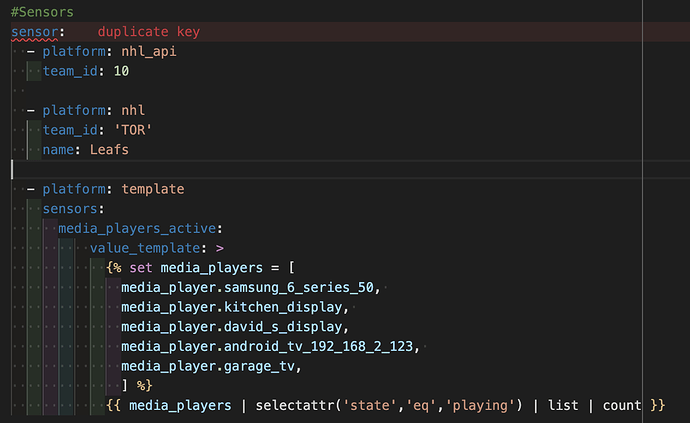
Task: Click the 'set media_players' statement
Action: (196, 268)
